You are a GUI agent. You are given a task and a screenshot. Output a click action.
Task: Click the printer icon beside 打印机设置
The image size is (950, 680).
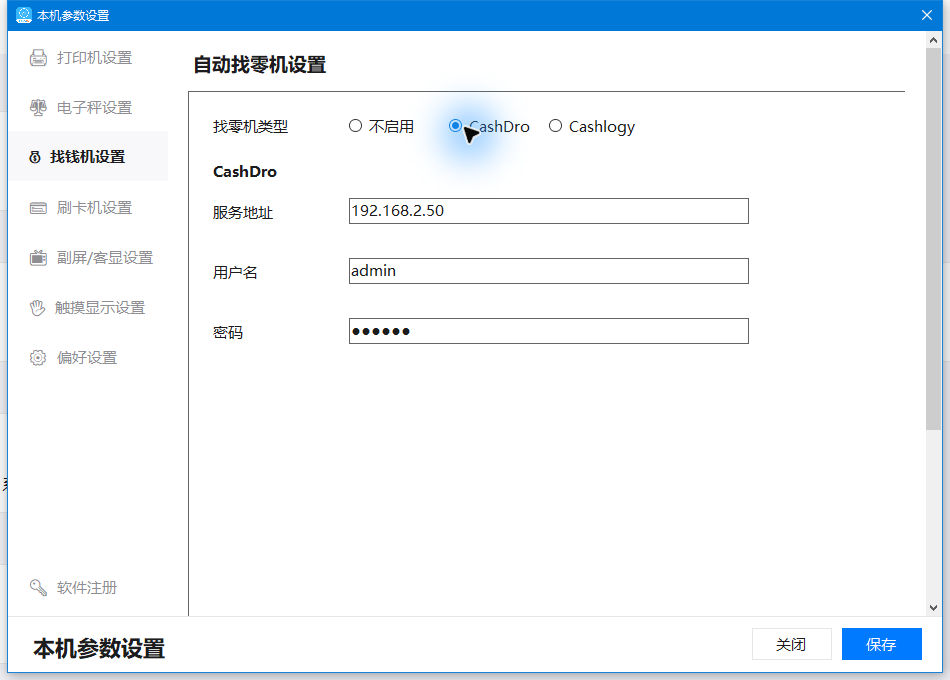pyautogui.click(x=38, y=58)
